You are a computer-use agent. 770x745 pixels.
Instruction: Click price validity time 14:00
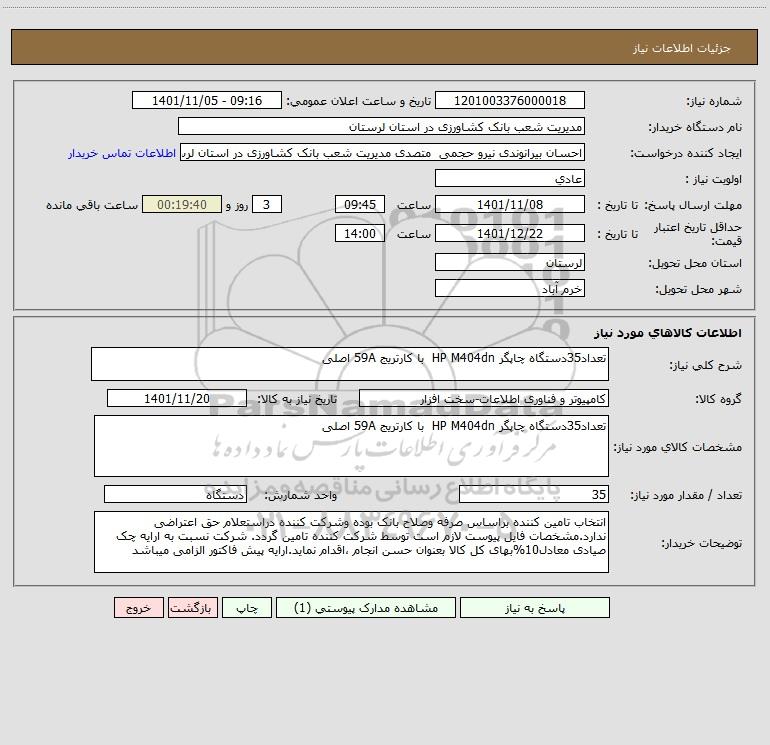(359, 234)
